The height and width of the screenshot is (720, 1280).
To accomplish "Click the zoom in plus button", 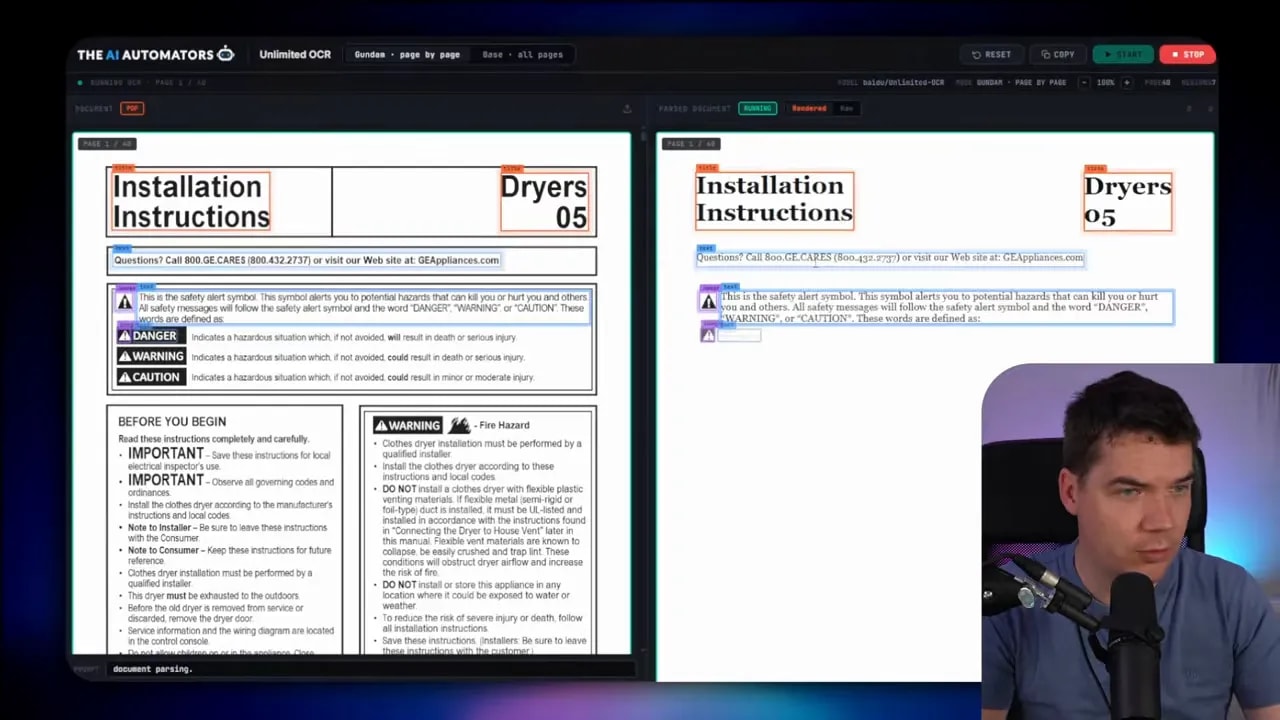I will (1127, 82).
